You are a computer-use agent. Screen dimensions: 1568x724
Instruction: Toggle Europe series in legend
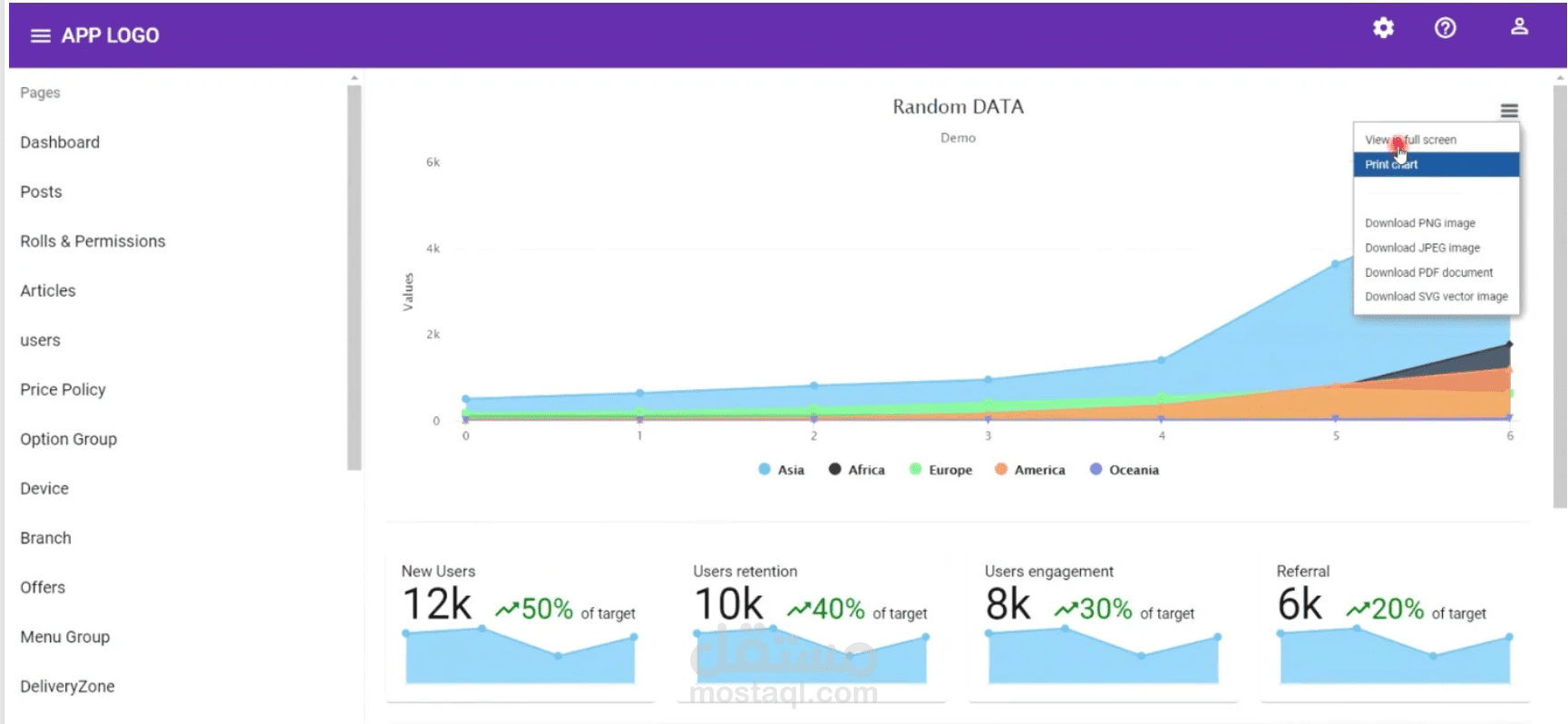tap(940, 470)
